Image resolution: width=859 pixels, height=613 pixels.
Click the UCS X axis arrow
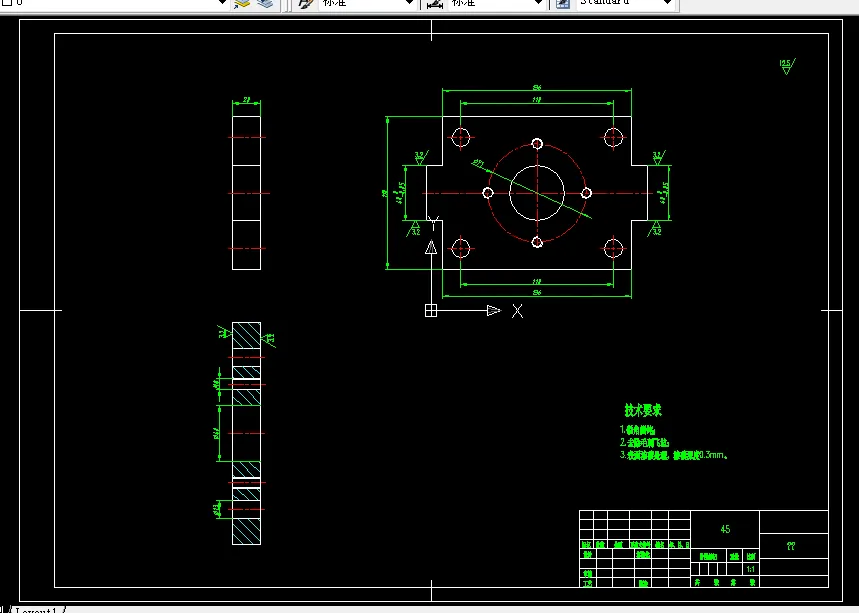click(494, 311)
